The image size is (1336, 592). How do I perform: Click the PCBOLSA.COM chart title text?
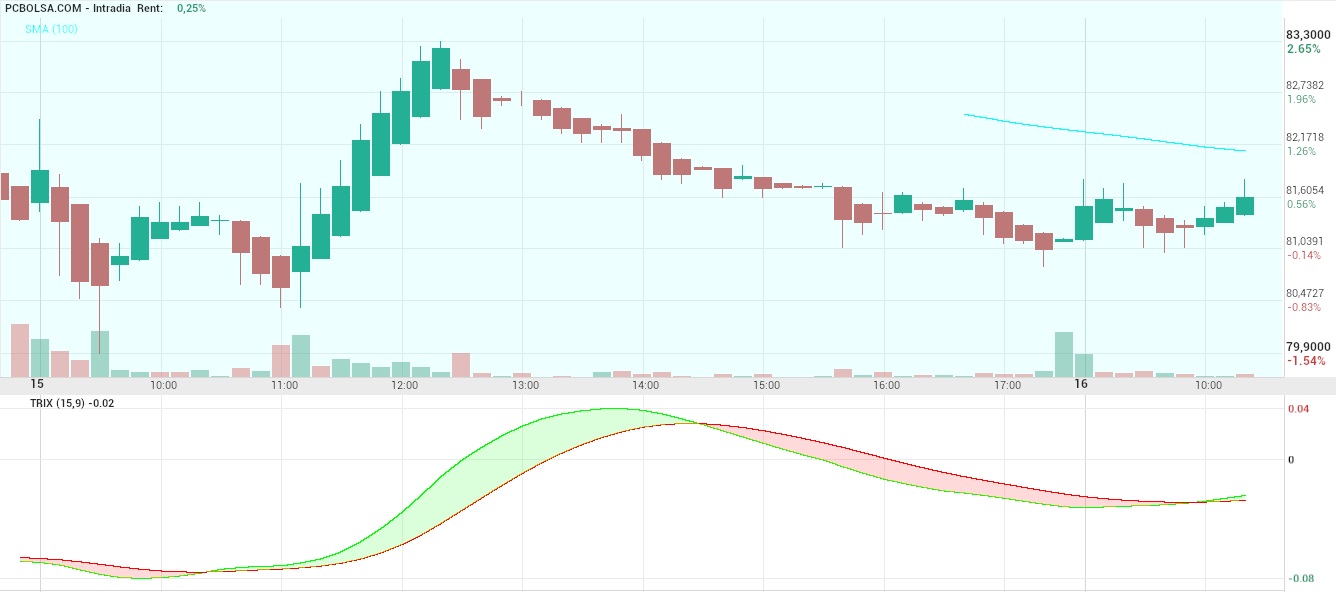42,8
